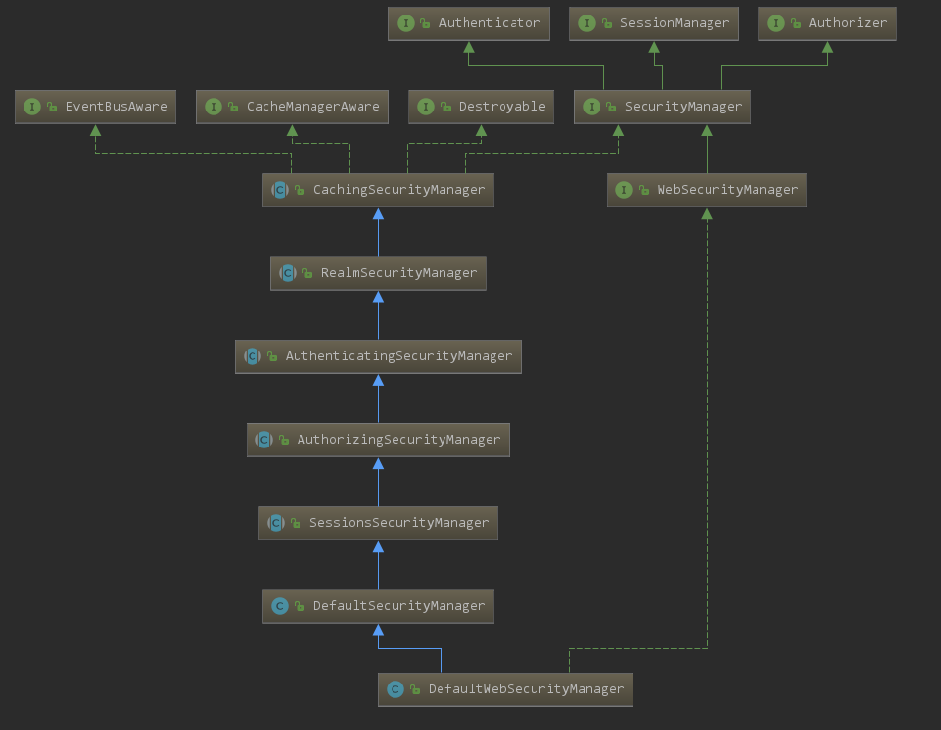Click the interface icon on the Authenticator node
The image size is (941, 730).
click(405, 23)
